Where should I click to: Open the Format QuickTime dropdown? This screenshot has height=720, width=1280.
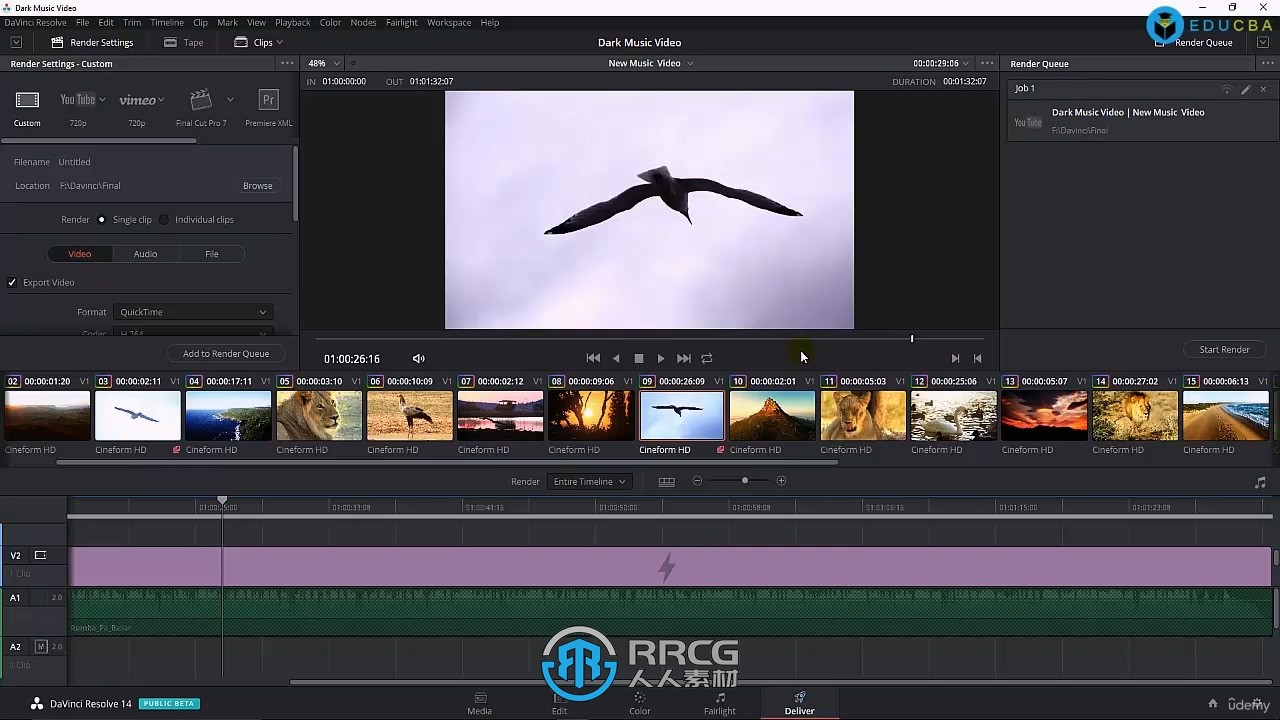click(192, 312)
